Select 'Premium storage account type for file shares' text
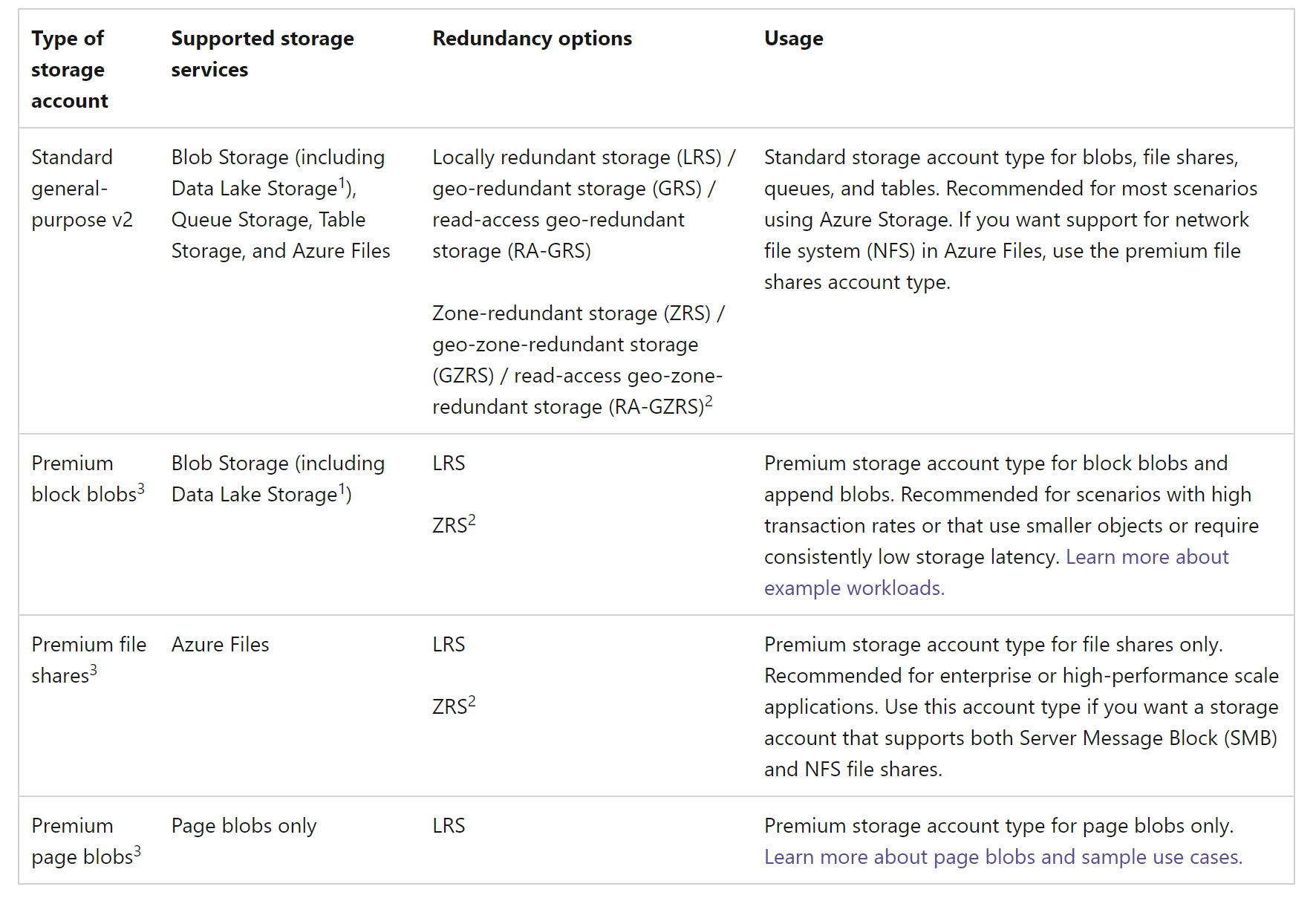 click(x=1022, y=707)
